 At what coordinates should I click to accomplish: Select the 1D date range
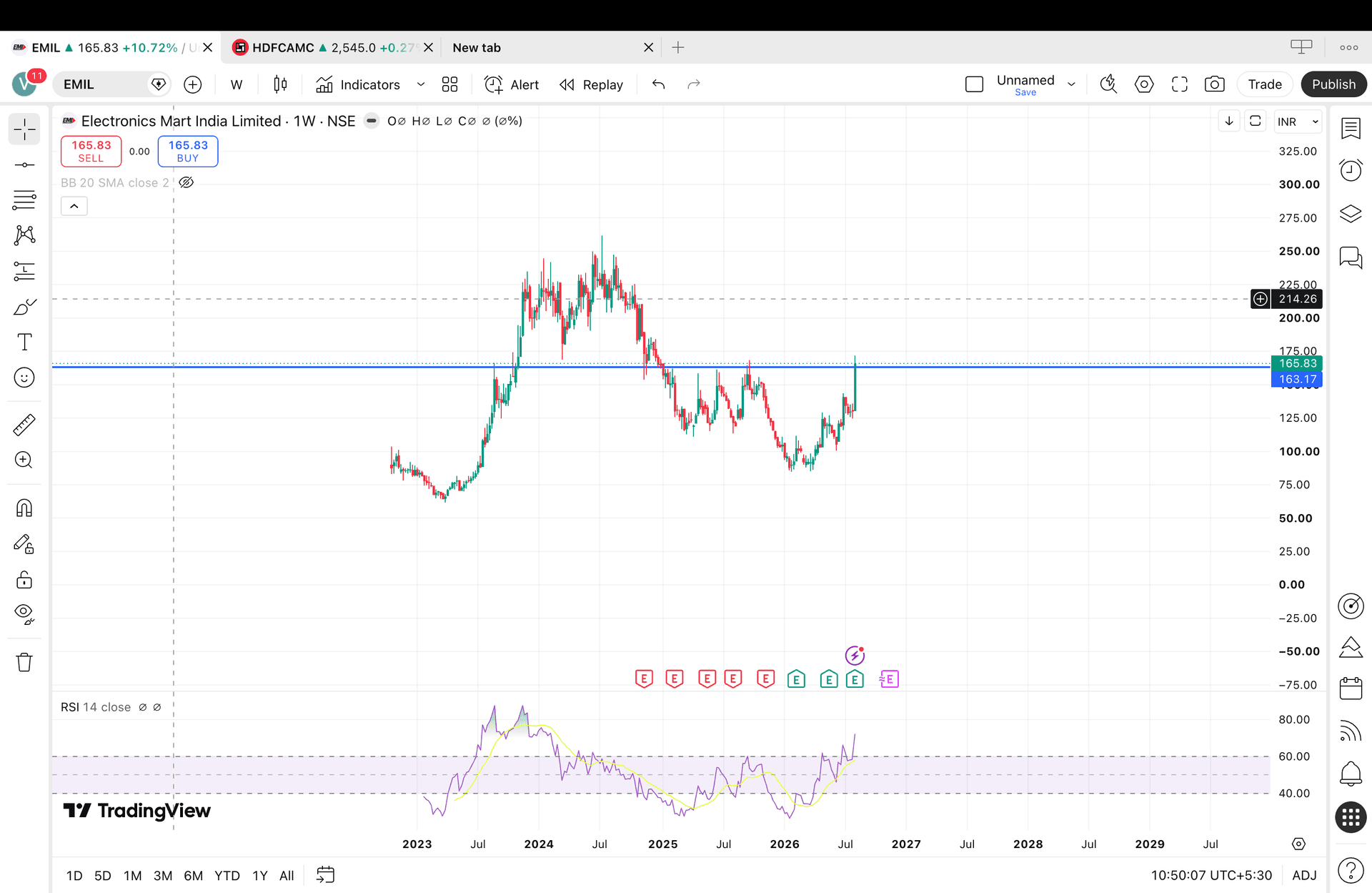point(74,875)
